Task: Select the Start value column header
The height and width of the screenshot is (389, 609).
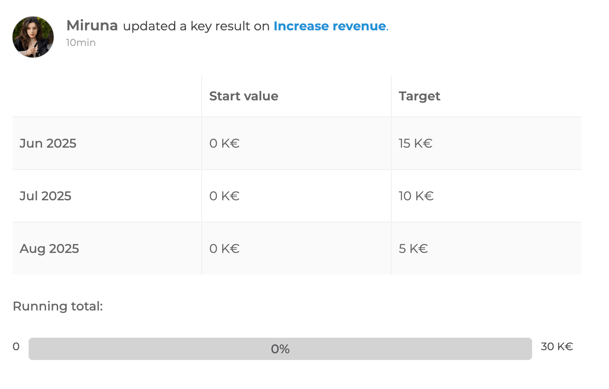Action: pyautogui.click(x=244, y=96)
